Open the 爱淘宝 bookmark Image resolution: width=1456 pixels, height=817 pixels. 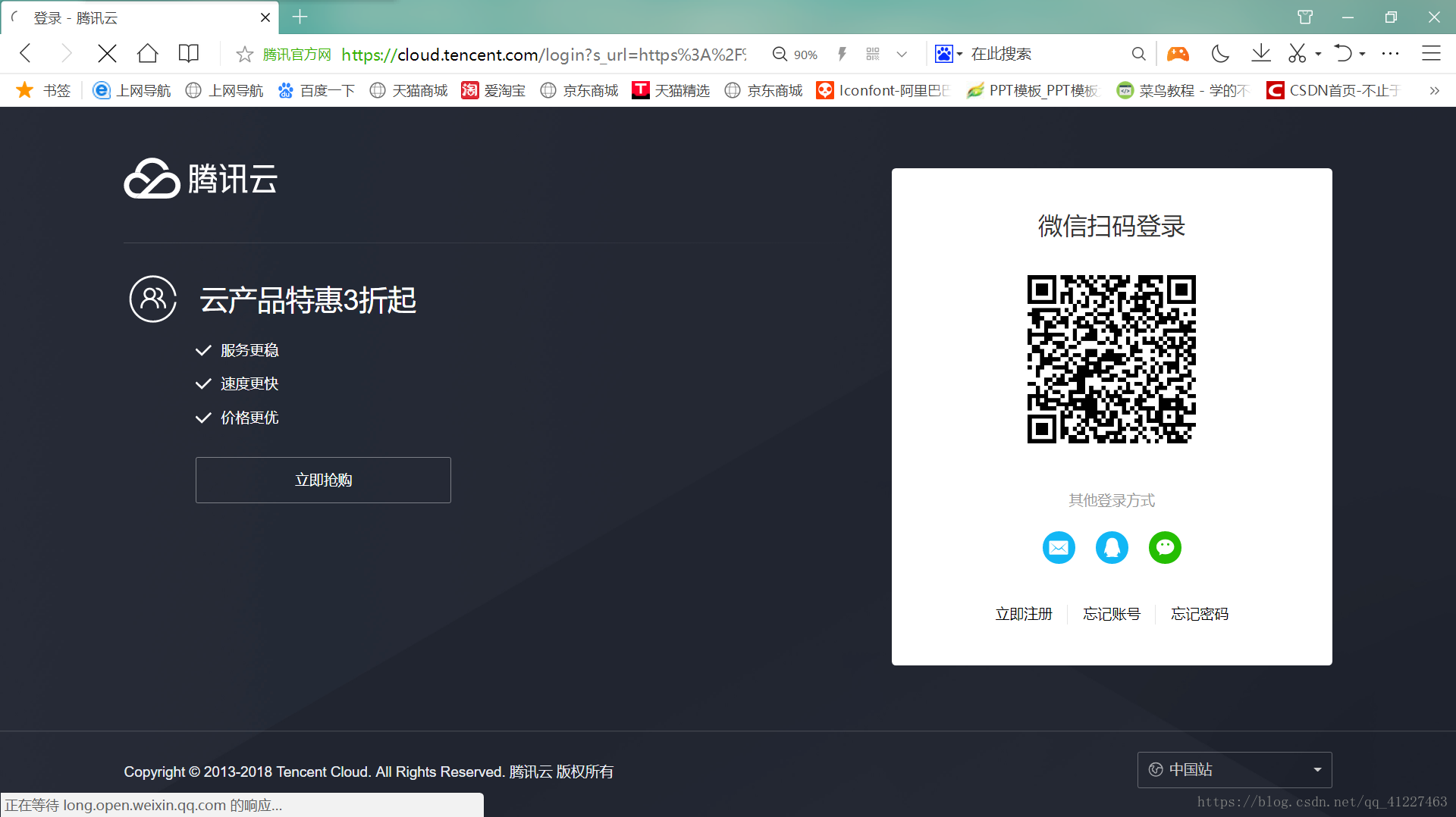[494, 90]
